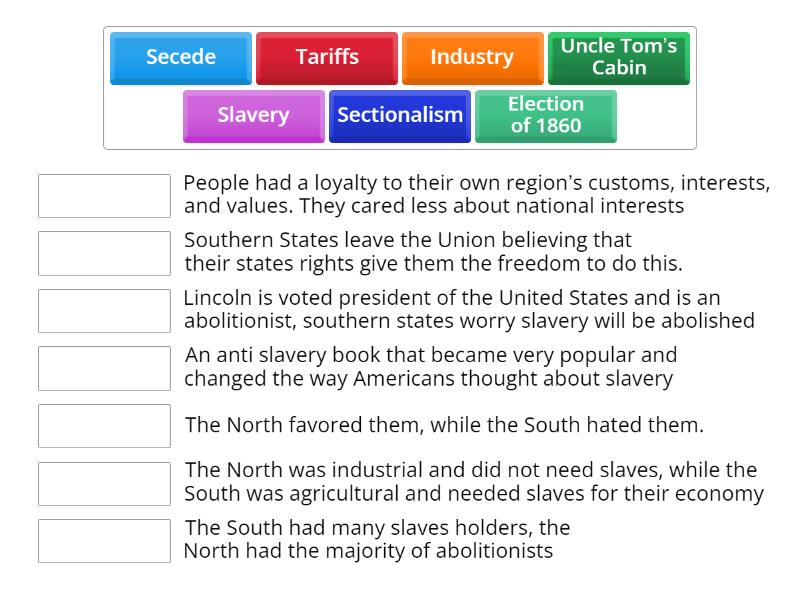Click empty box beside regional loyalty definition
The width and height of the screenshot is (800, 600).
pyautogui.click(x=104, y=196)
